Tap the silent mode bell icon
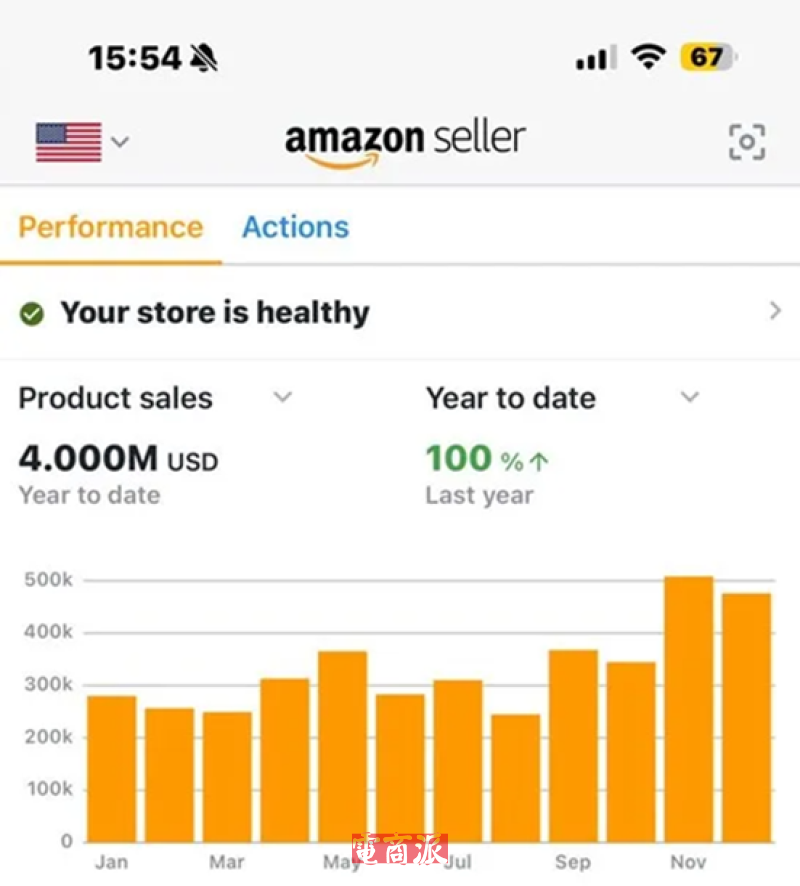800x886 pixels. click(204, 58)
